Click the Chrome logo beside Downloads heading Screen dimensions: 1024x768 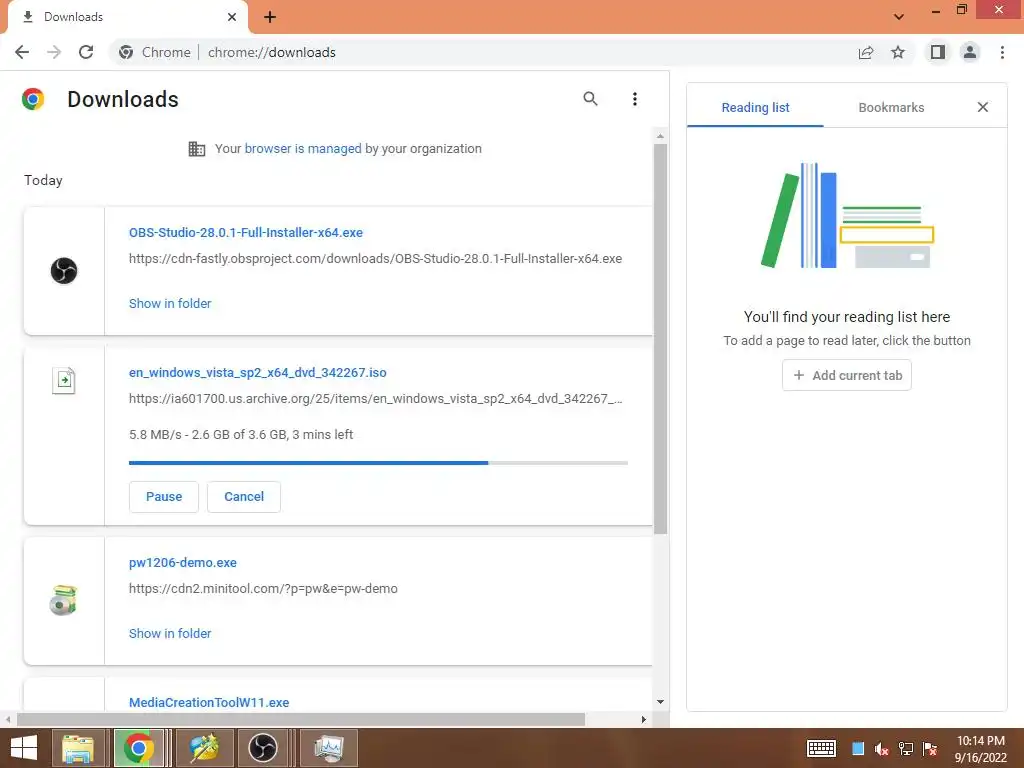pyautogui.click(x=33, y=99)
